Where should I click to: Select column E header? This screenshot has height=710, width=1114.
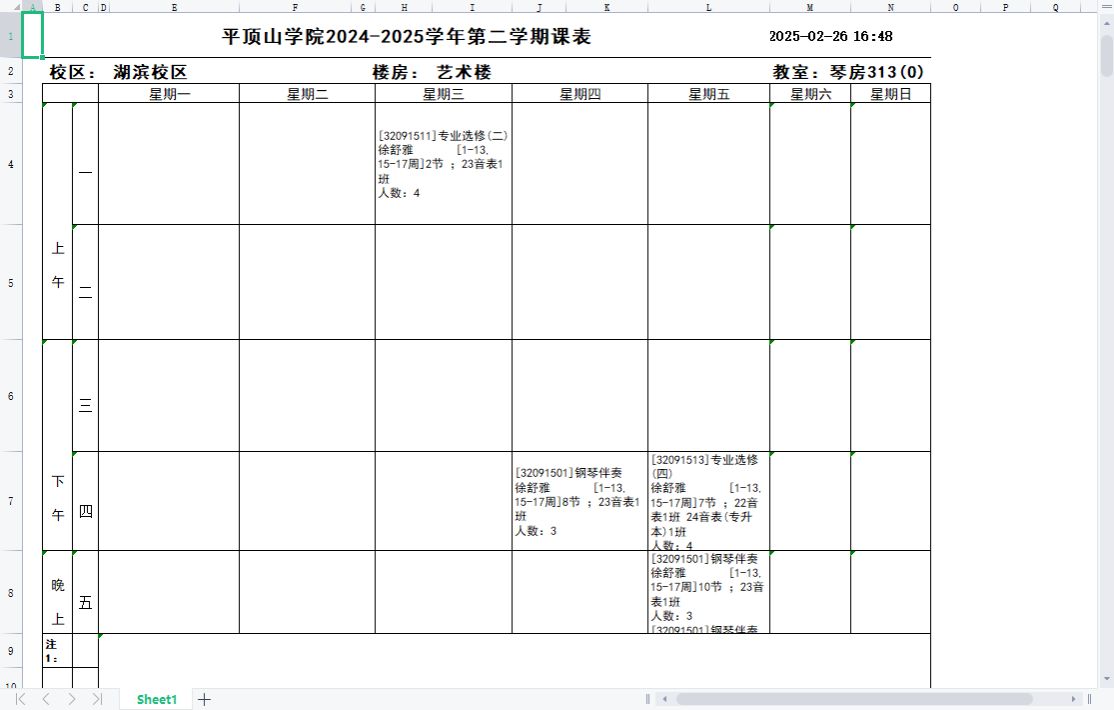click(174, 7)
